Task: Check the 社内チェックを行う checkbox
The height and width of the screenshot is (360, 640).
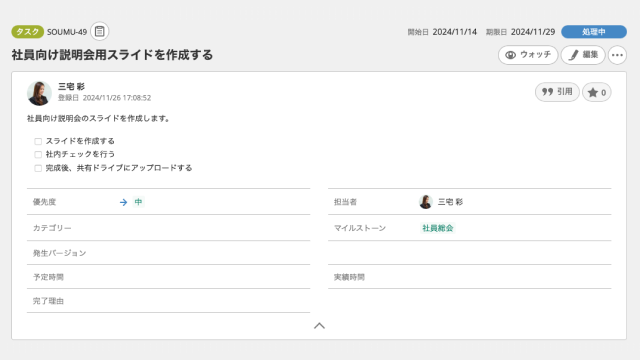Action: pyautogui.click(x=38, y=154)
